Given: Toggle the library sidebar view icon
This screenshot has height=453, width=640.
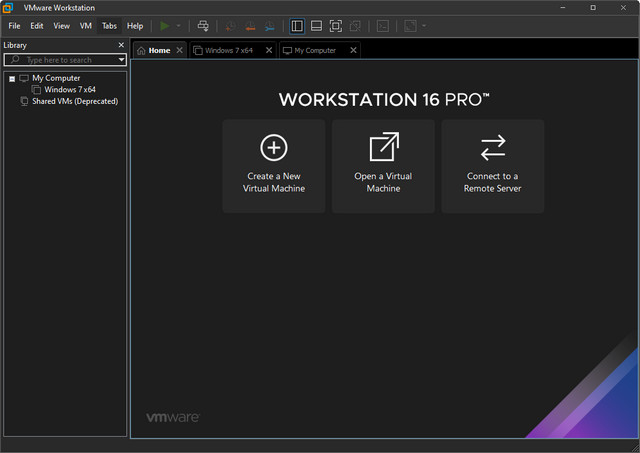Looking at the screenshot, I should click(x=297, y=26).
